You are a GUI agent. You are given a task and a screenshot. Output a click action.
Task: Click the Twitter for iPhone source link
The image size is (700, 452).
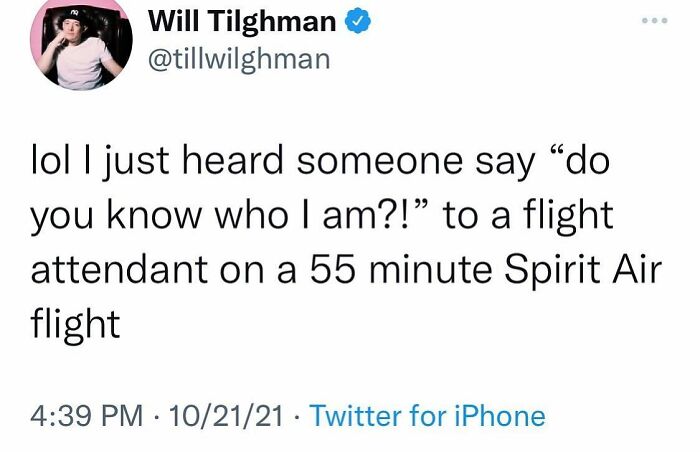[428, 415]
